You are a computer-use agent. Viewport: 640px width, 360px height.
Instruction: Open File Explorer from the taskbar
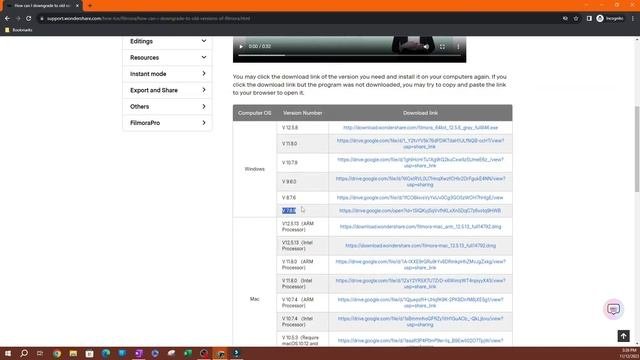(x=73, y=353)
